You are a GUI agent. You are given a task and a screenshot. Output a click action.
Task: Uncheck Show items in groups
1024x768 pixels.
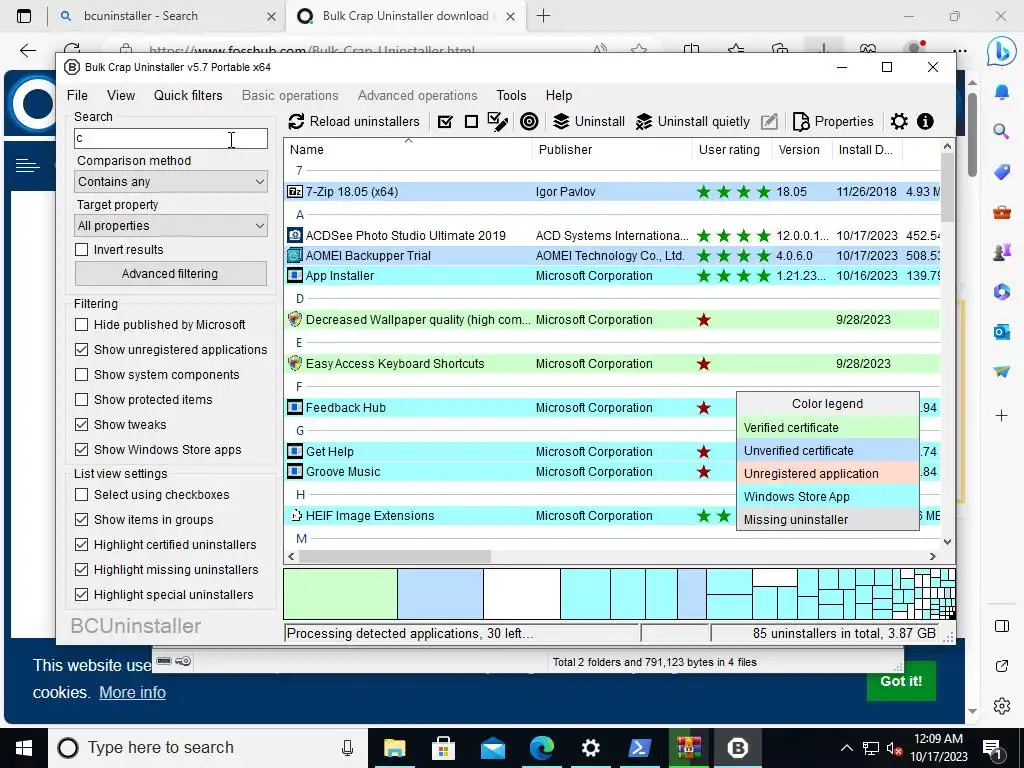coord(82,519)
